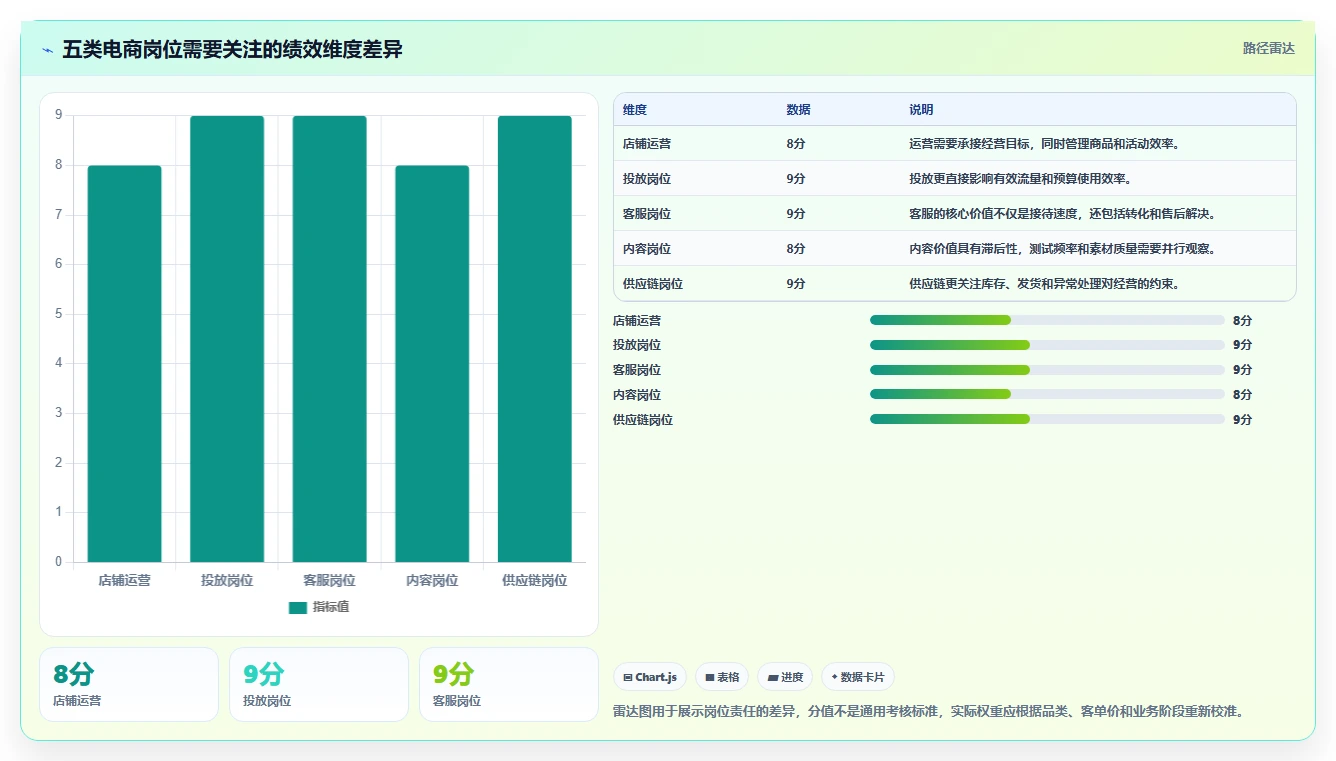The width and height of the screenshot is (1336, 761).
Task: Click the 9分 label next to 供应链岗位 progress
Action: pos(1242,420)
